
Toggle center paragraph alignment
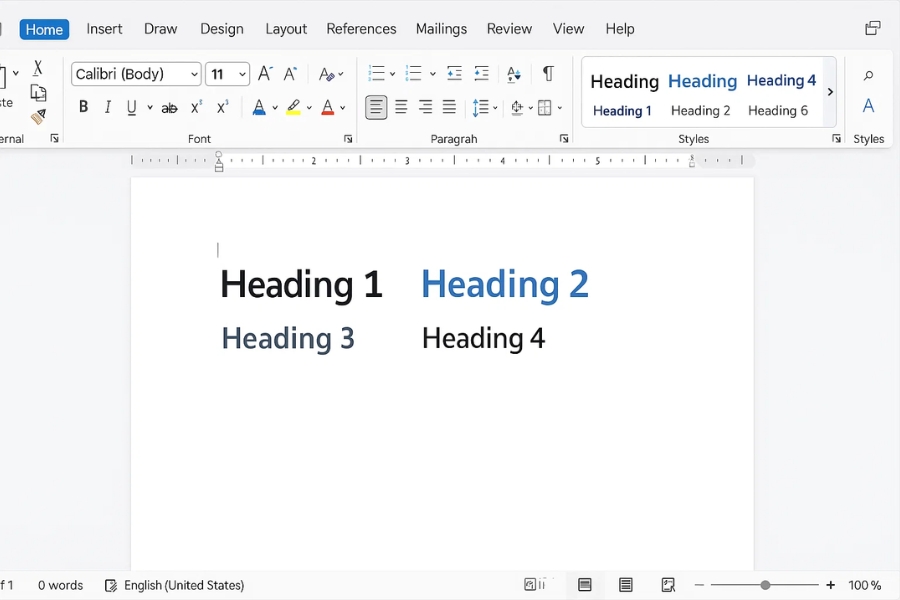click(401, 106)
